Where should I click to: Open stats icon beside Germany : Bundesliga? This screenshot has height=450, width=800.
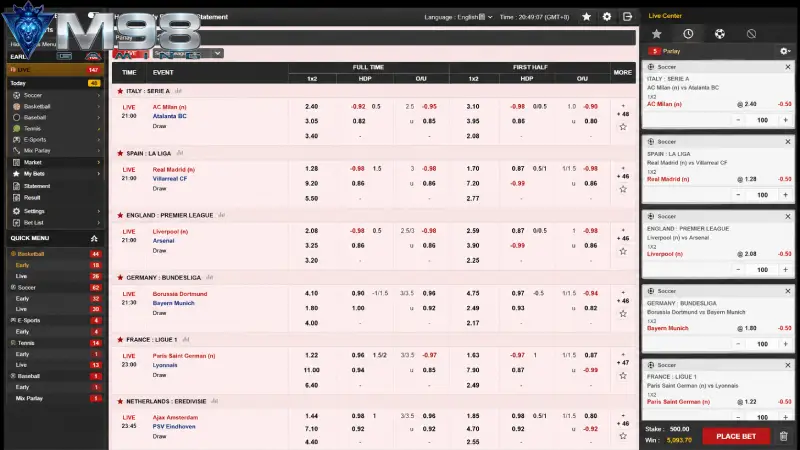[209, 278]
